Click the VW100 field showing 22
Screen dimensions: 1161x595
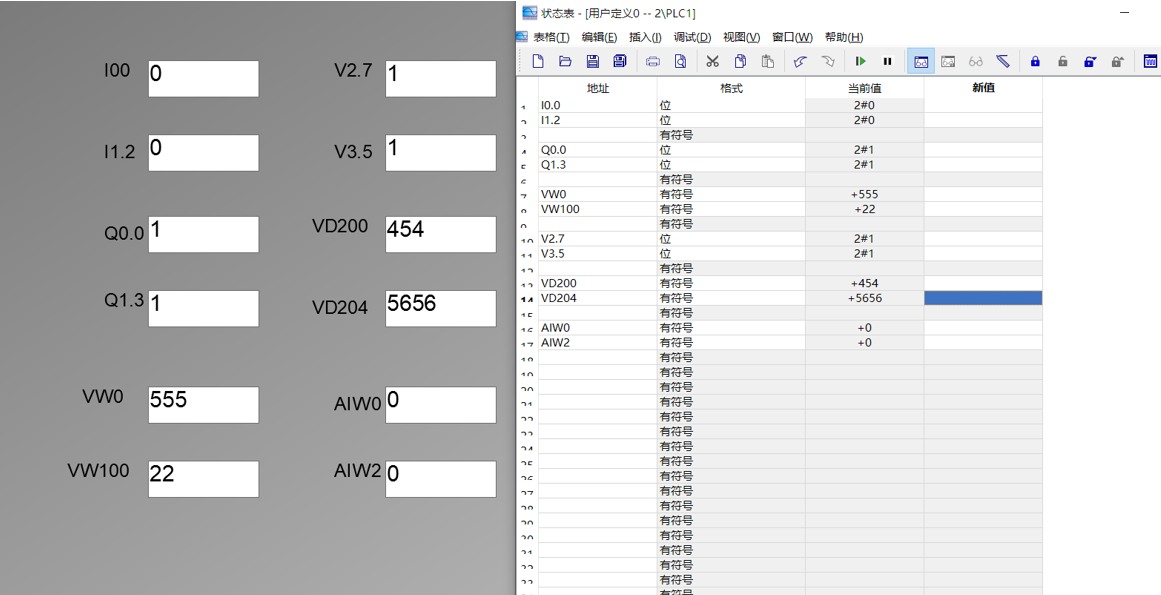click(x=204, y=478)
